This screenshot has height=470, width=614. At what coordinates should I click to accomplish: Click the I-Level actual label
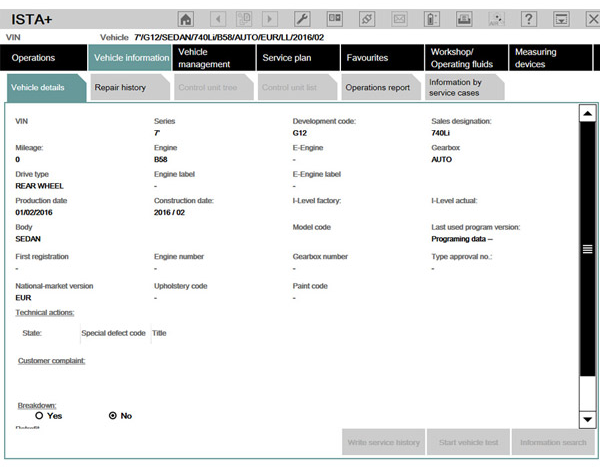(454, 201)
